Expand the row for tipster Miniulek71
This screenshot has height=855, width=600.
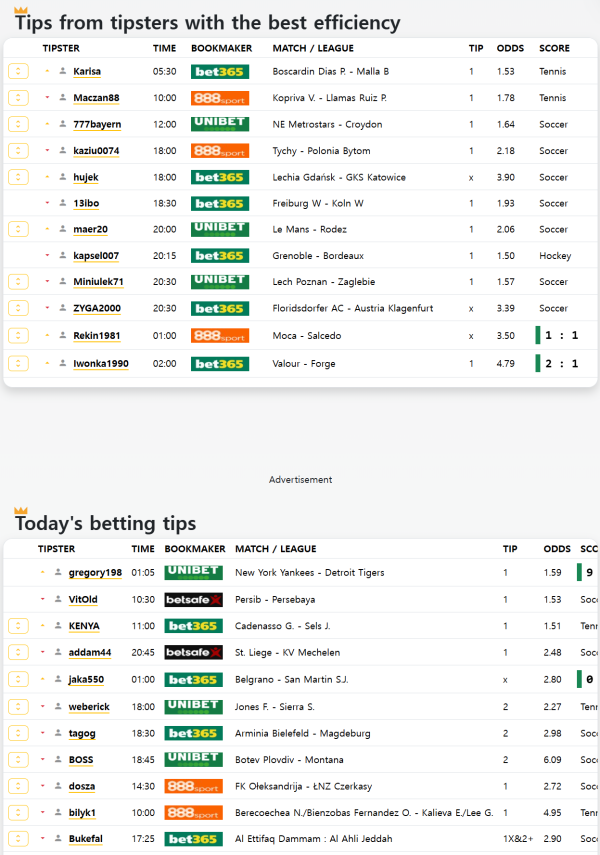coord(18,282)
